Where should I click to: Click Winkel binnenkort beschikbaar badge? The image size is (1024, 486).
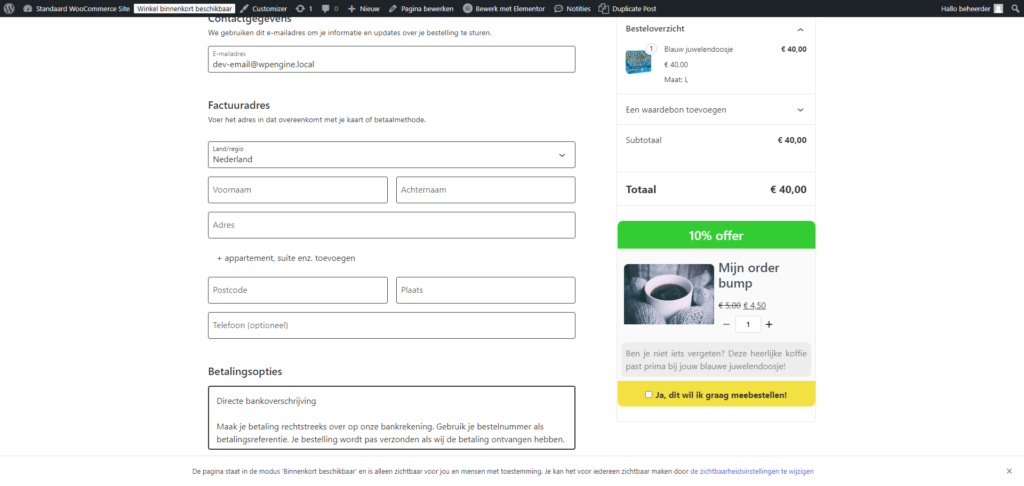click(x=184, y=8)
